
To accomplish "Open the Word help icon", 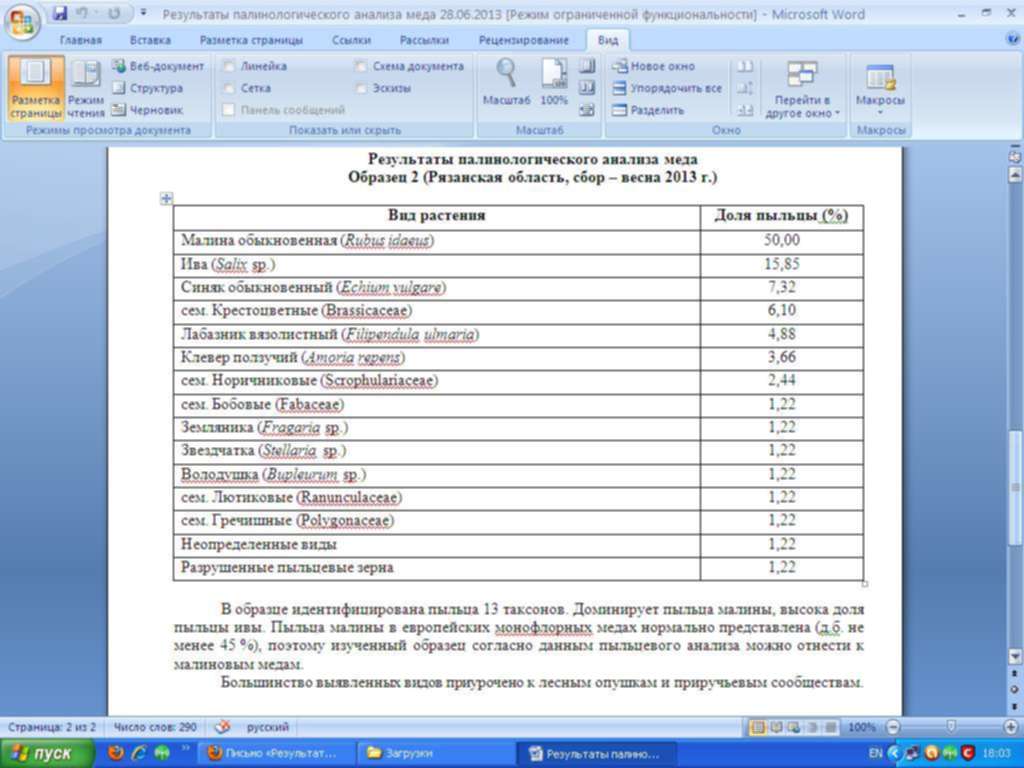I will click(1012, 40).
